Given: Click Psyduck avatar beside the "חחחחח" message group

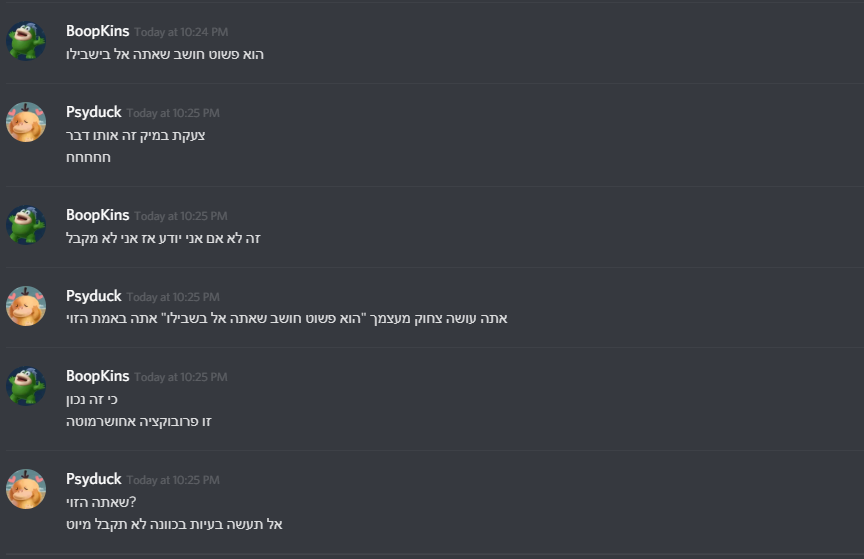Looking at the screenshot, I should (26, 122).
